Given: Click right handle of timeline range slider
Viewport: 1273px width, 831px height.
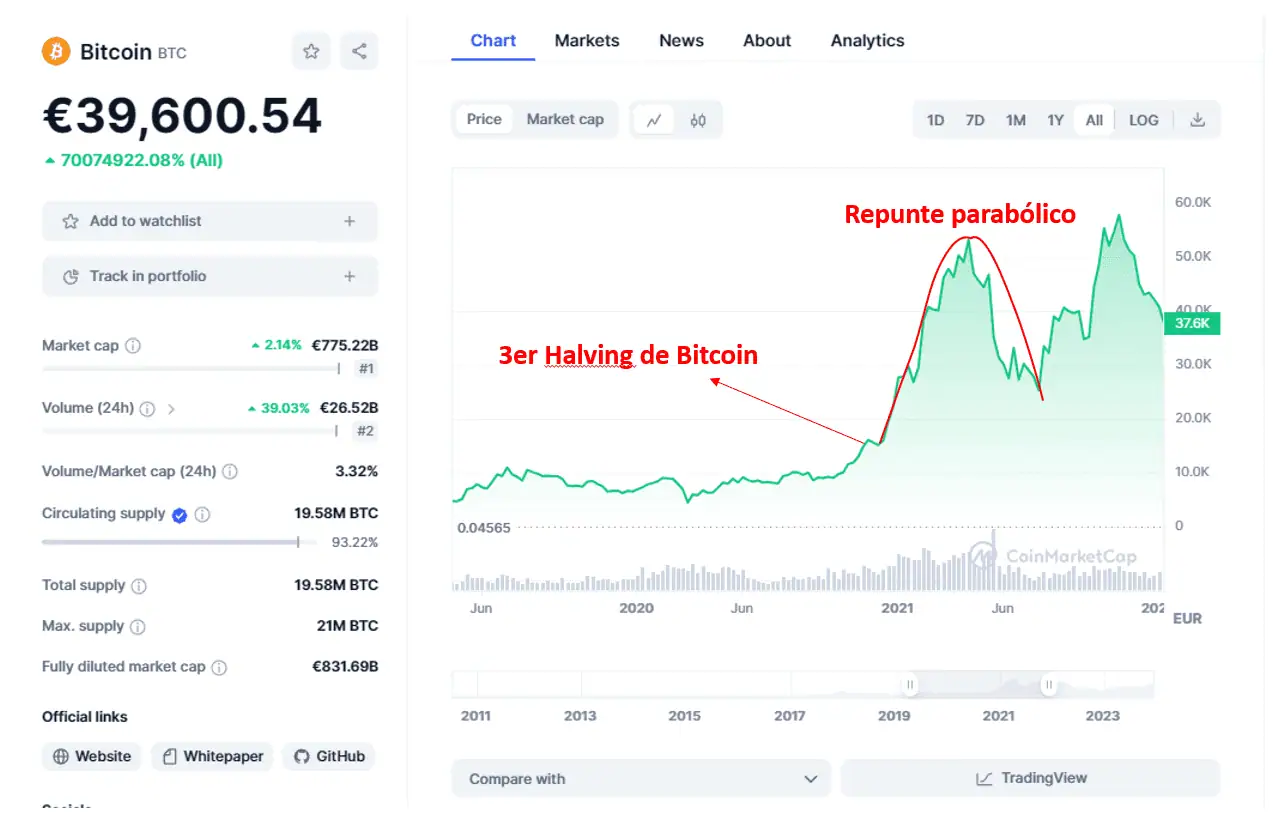Looking at the screenshot, I should 1048,685.
